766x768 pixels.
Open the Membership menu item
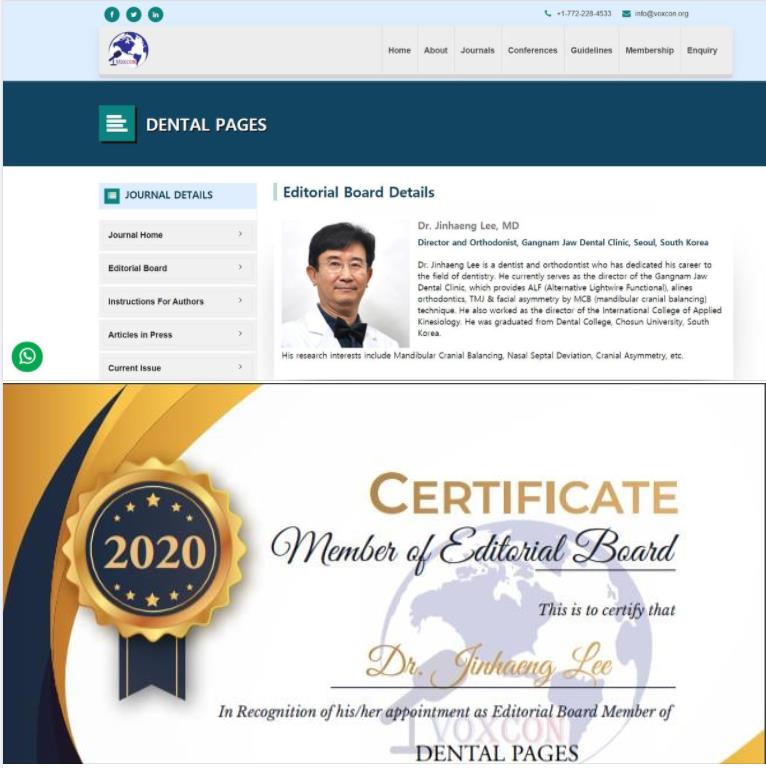649,50
